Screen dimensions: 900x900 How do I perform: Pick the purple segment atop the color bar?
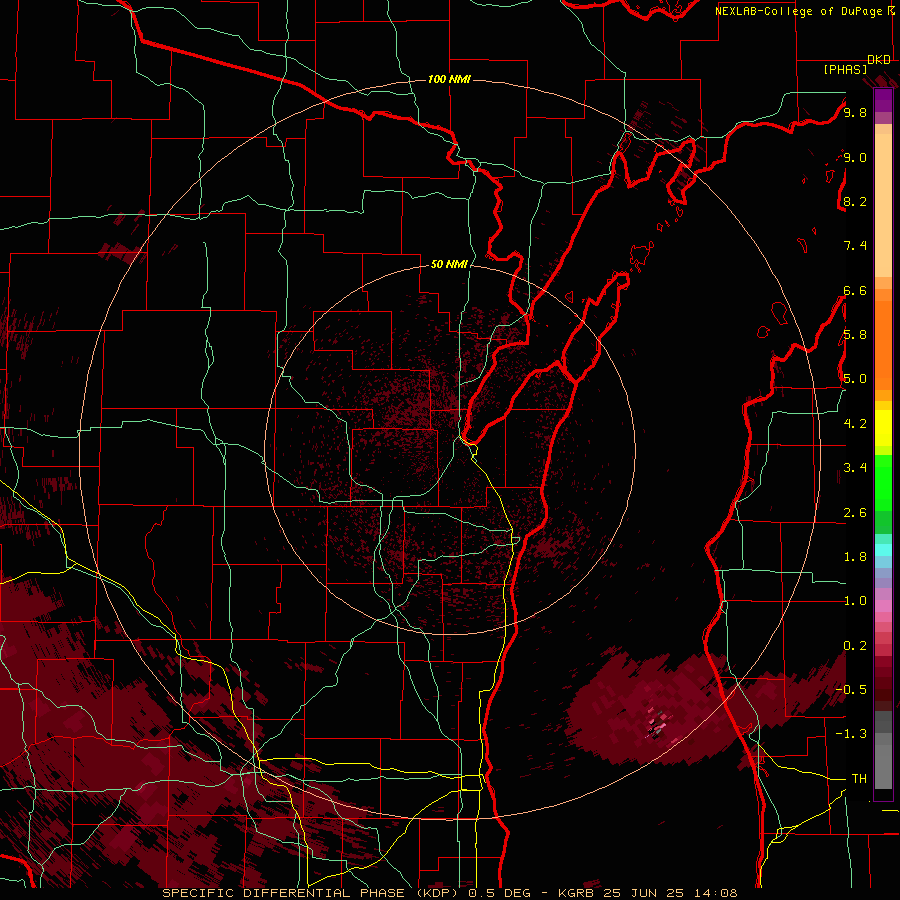(x=883, y=100)
